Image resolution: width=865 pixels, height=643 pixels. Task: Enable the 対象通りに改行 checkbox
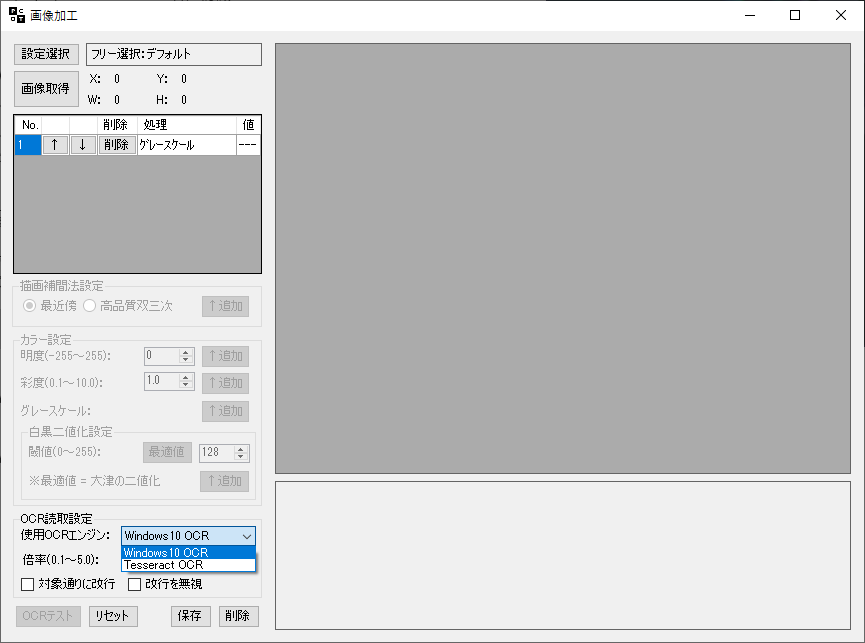[x=27, y=584]
